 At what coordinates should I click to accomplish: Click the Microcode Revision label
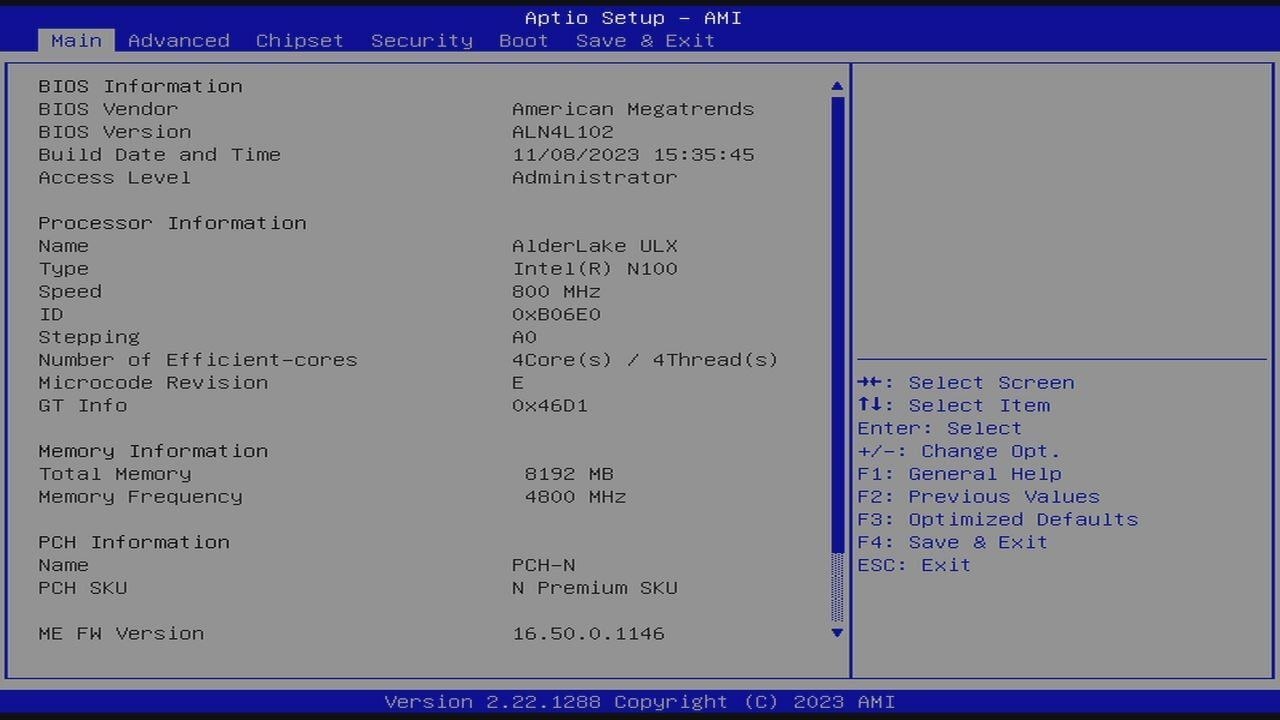153,383
